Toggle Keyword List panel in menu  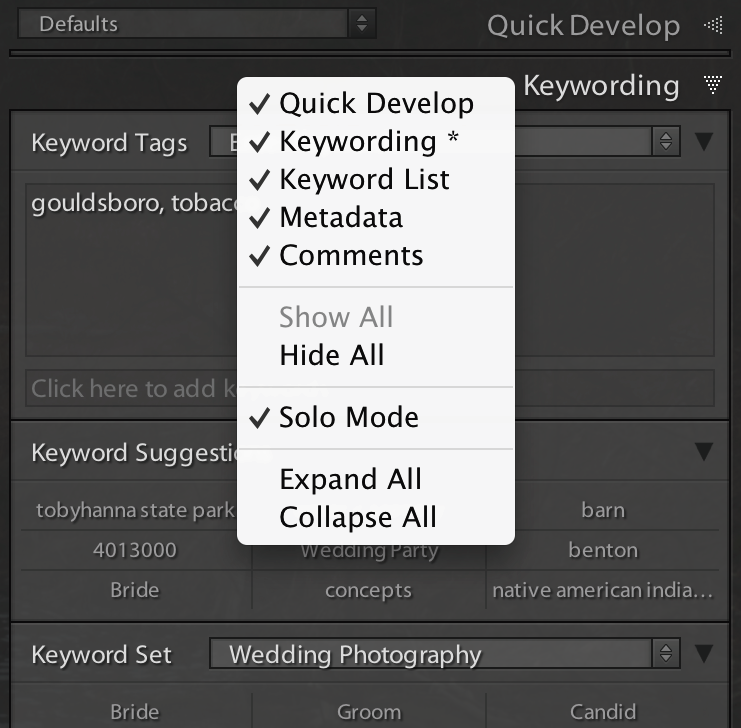[x=364, y=179]
